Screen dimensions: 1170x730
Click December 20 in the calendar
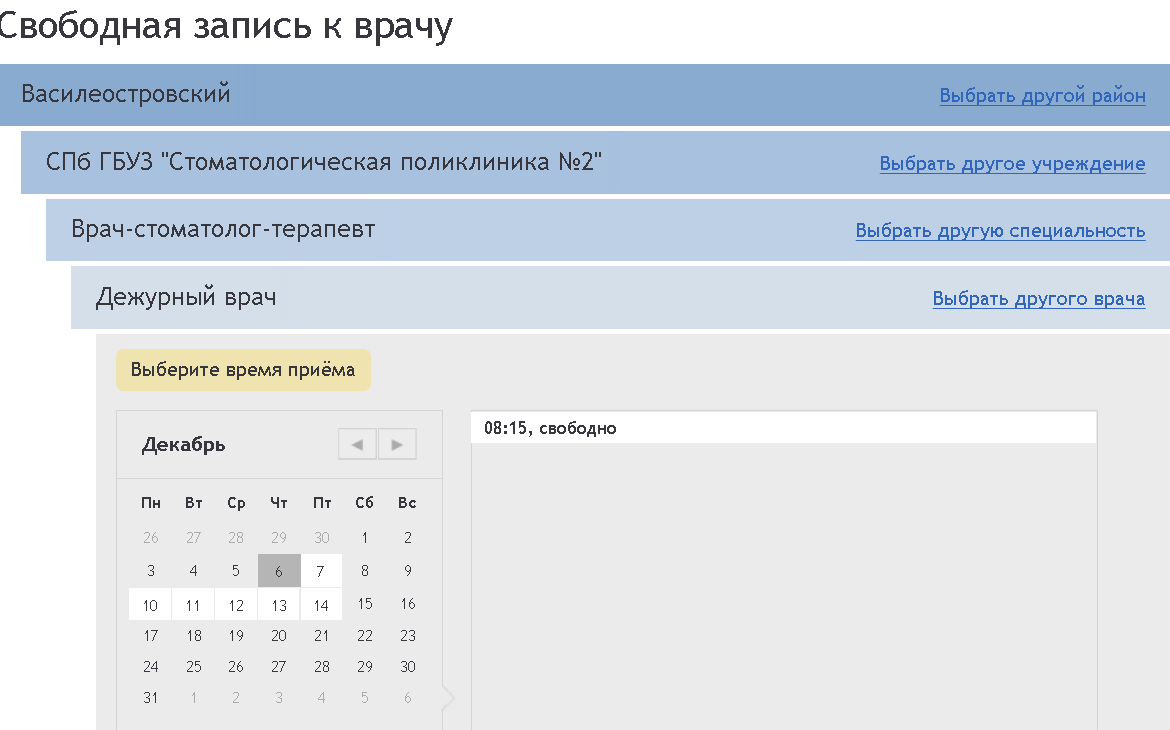pyautogui.click(x=279, y=635)
